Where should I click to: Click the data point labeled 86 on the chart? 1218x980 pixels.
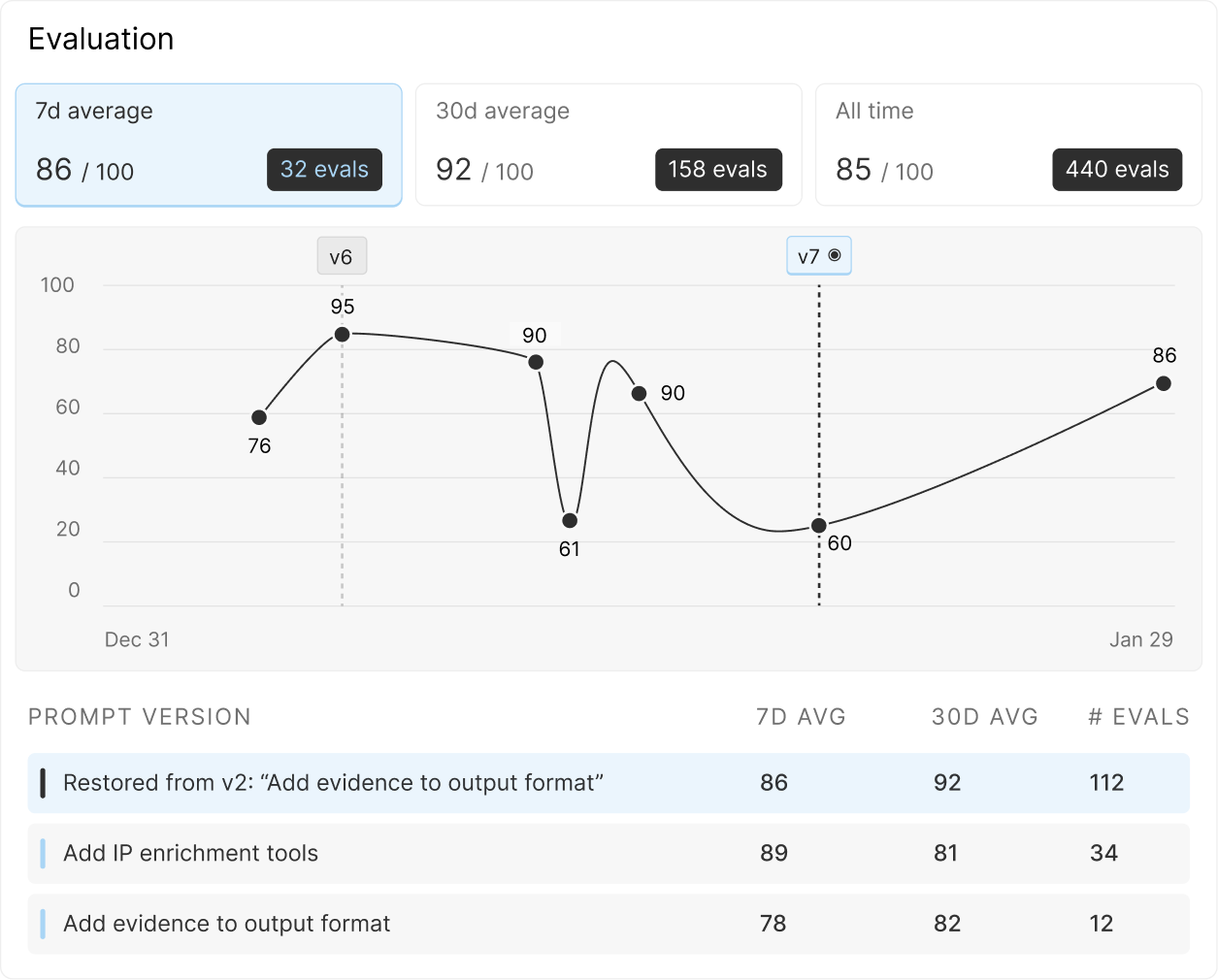pyautogui.click(x=1164, y=384)
